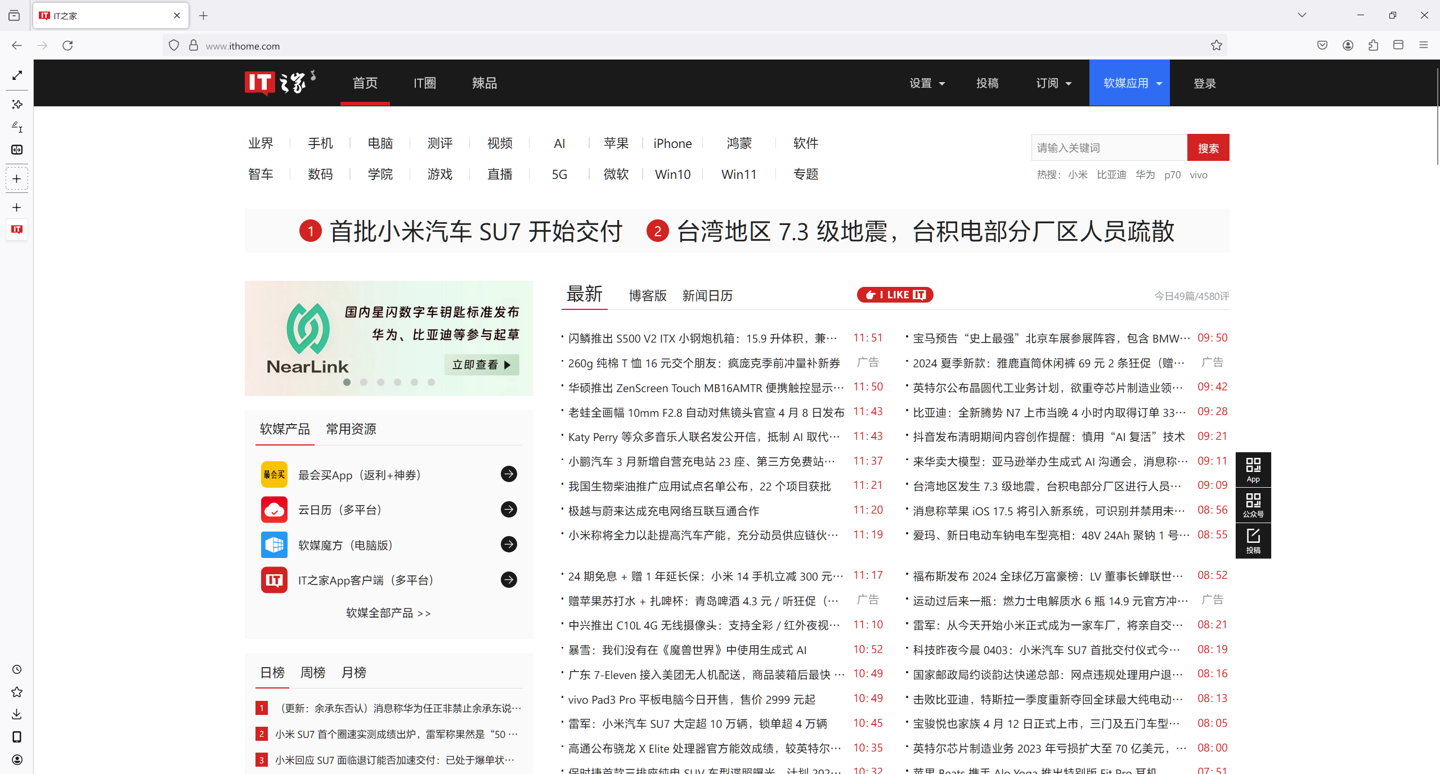Select the 首页 navigation item
The width and height of the screenshot is (1440, 774).
[x=365, y=83]
